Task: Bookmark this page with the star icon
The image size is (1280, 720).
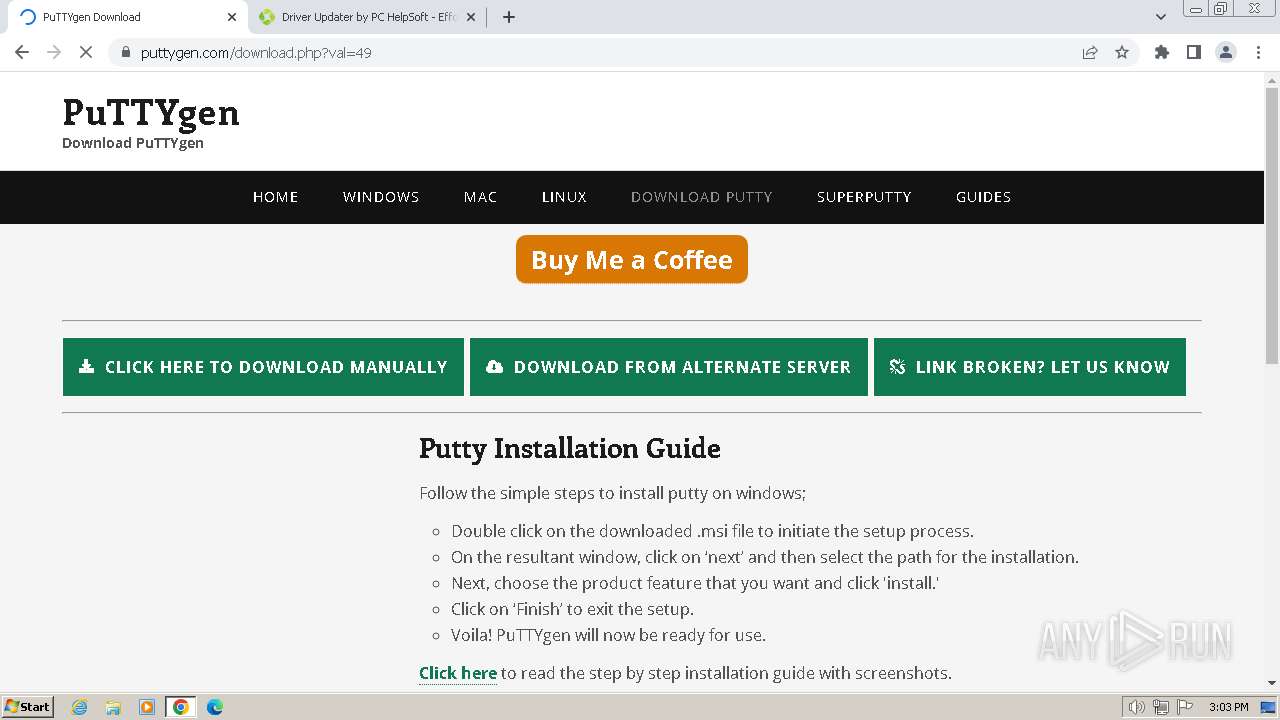Action: pos(1122,52)
